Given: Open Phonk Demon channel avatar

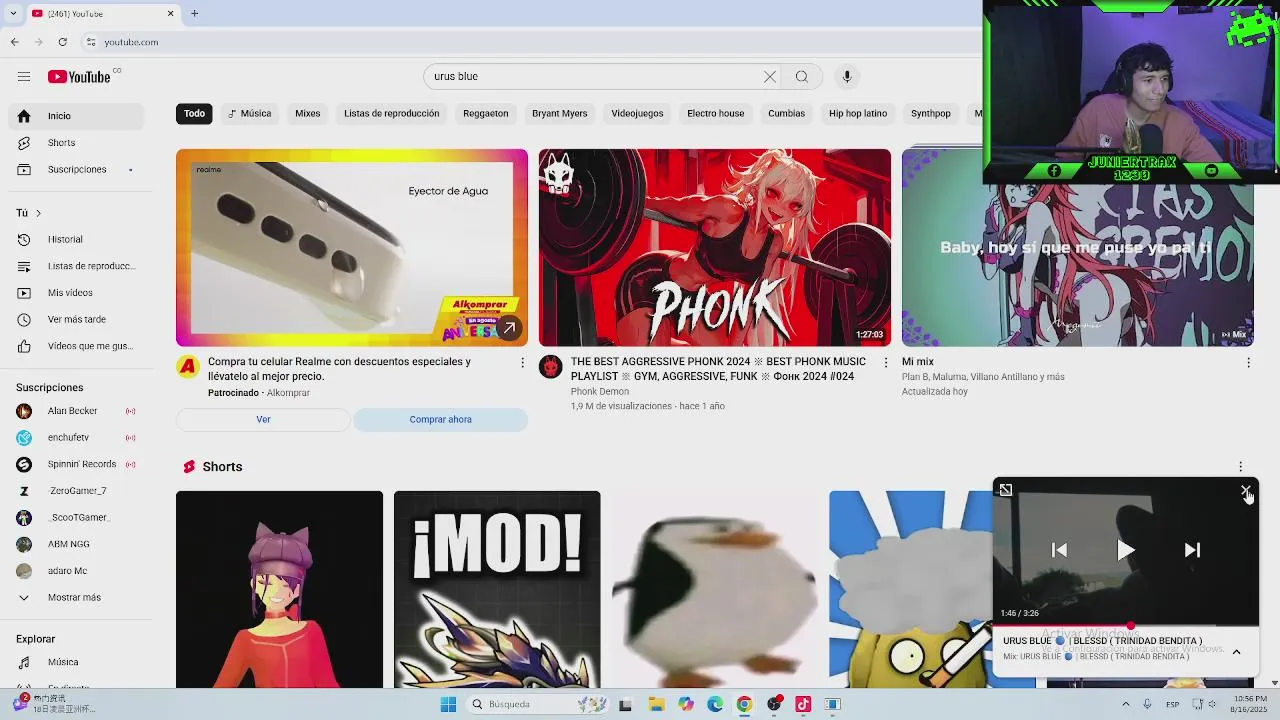Looking at the screenshot, I should [x=551, y=368].
